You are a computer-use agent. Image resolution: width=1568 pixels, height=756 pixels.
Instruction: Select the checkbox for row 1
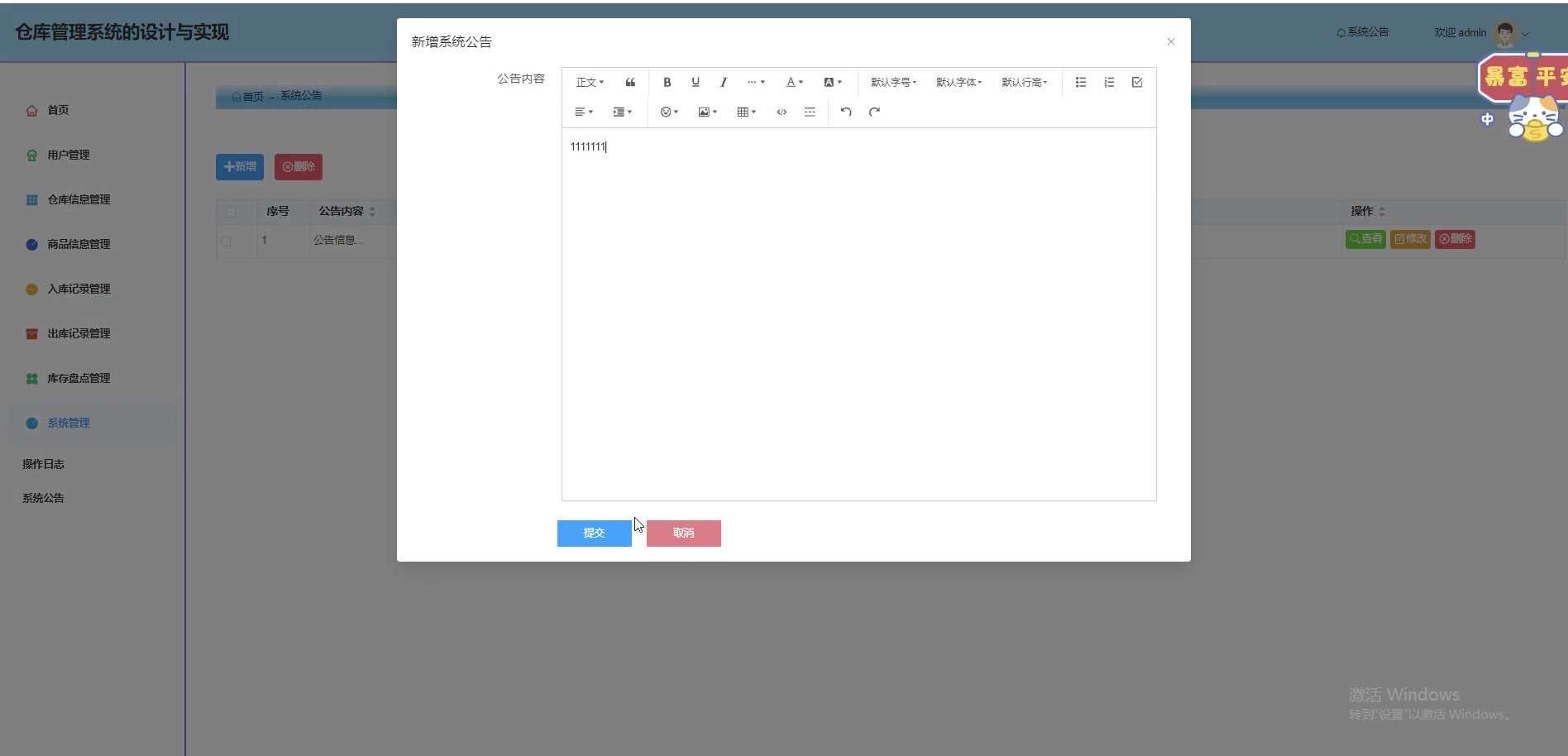pos(226,242)
